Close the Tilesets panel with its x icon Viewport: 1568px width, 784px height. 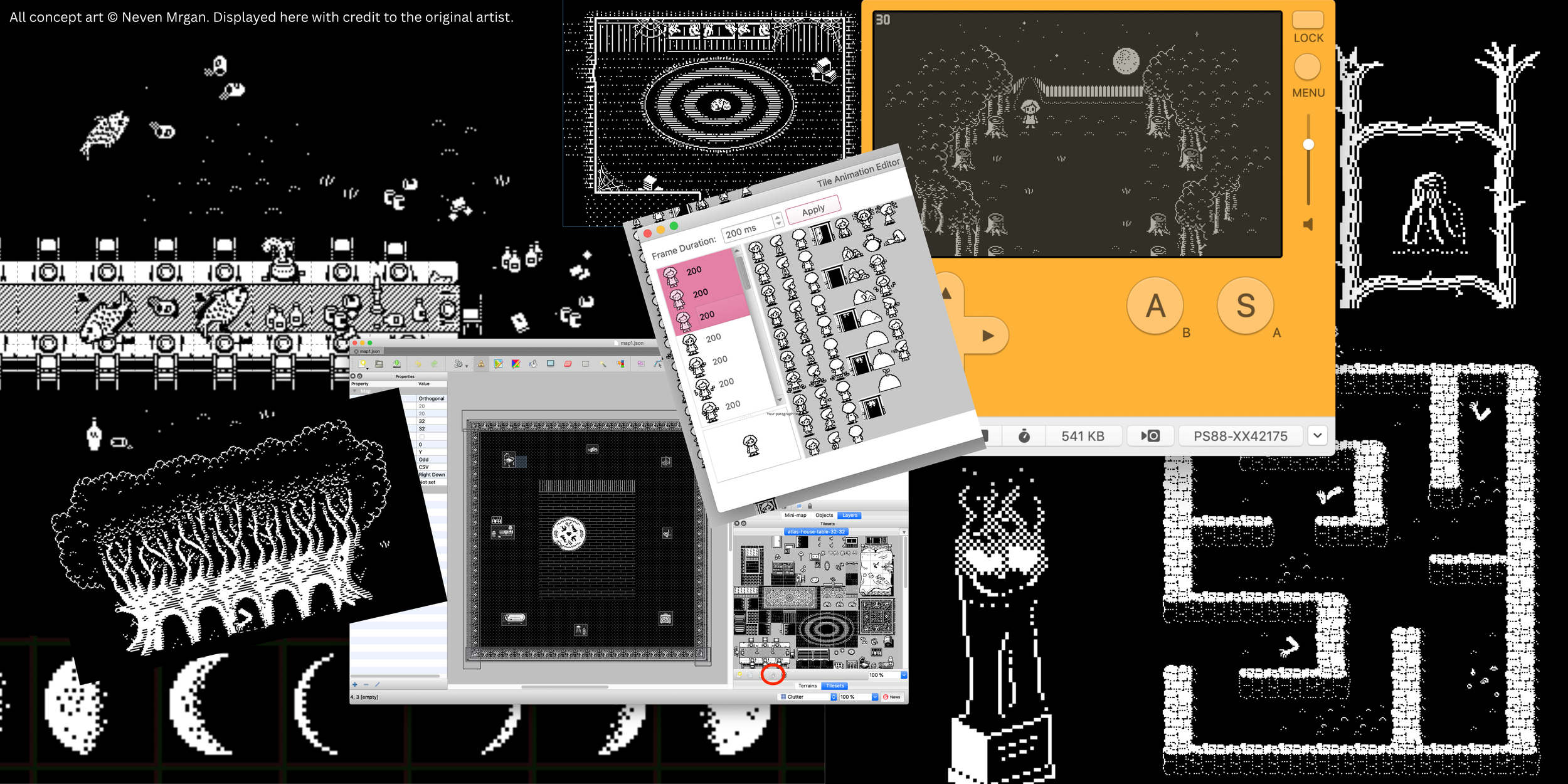[737, 523]
